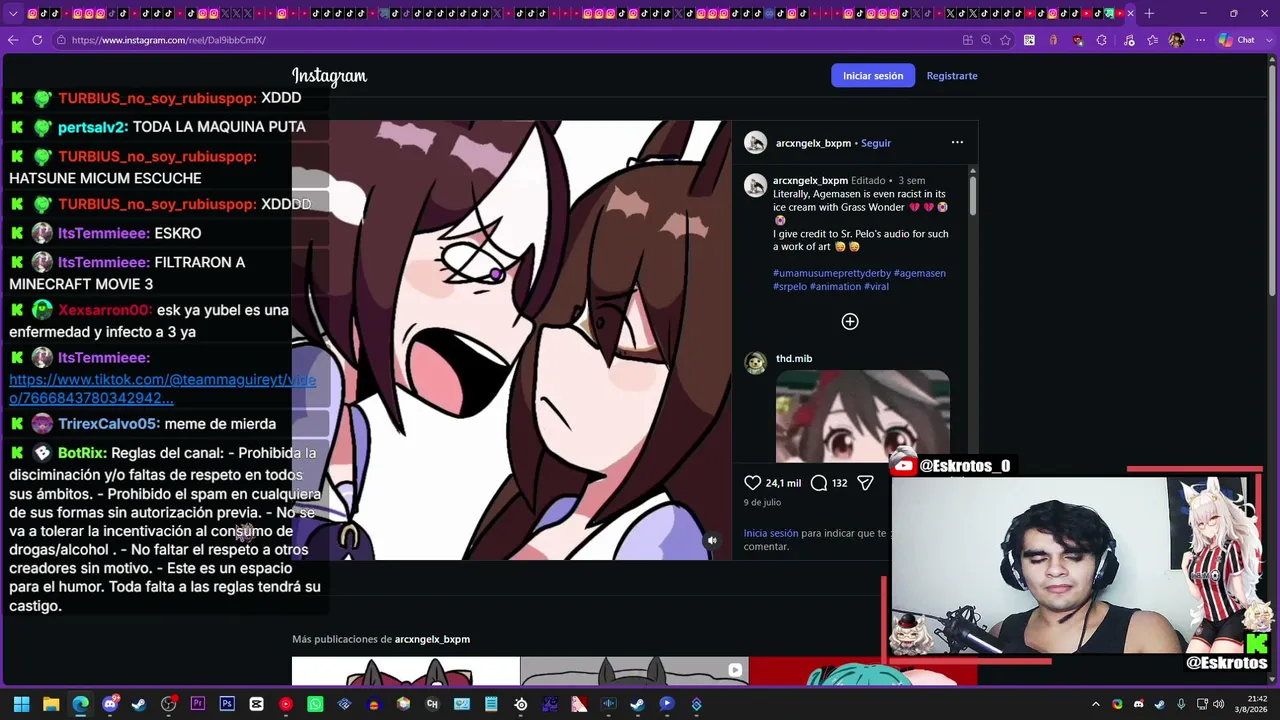Click the Inicia sesión link to comment
Screen dimensions: 1280x720
(x=771, y=533)
